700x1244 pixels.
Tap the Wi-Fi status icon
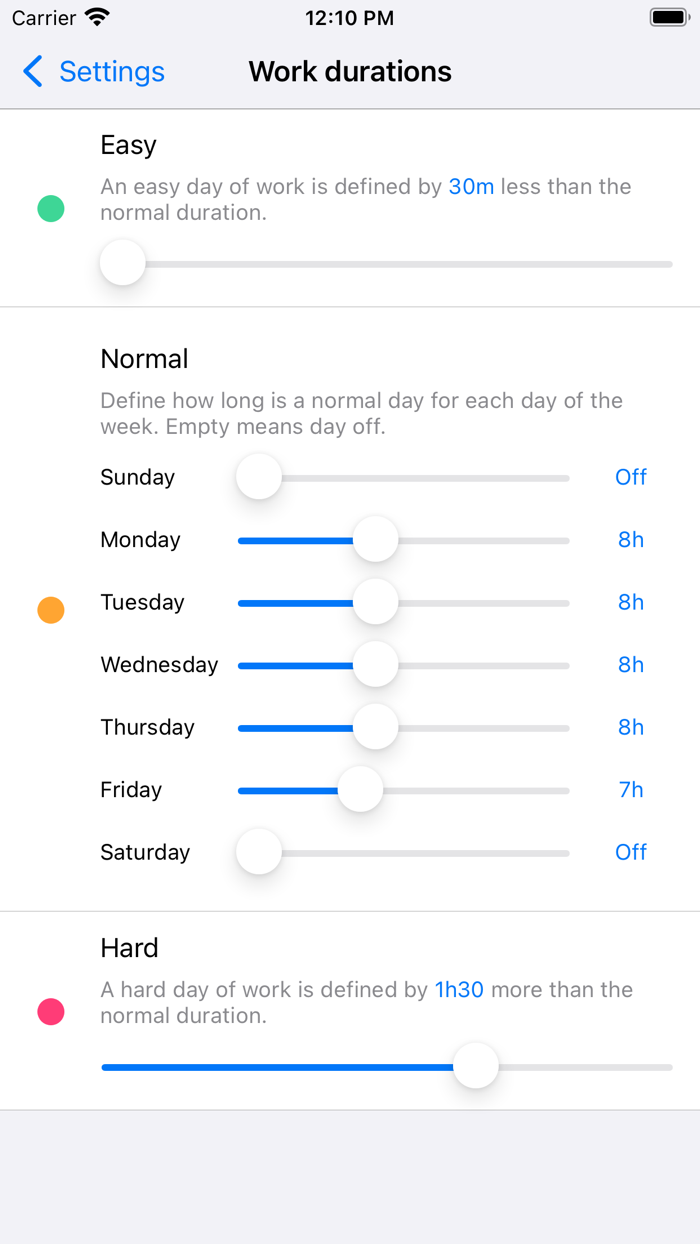coord(97,18)
